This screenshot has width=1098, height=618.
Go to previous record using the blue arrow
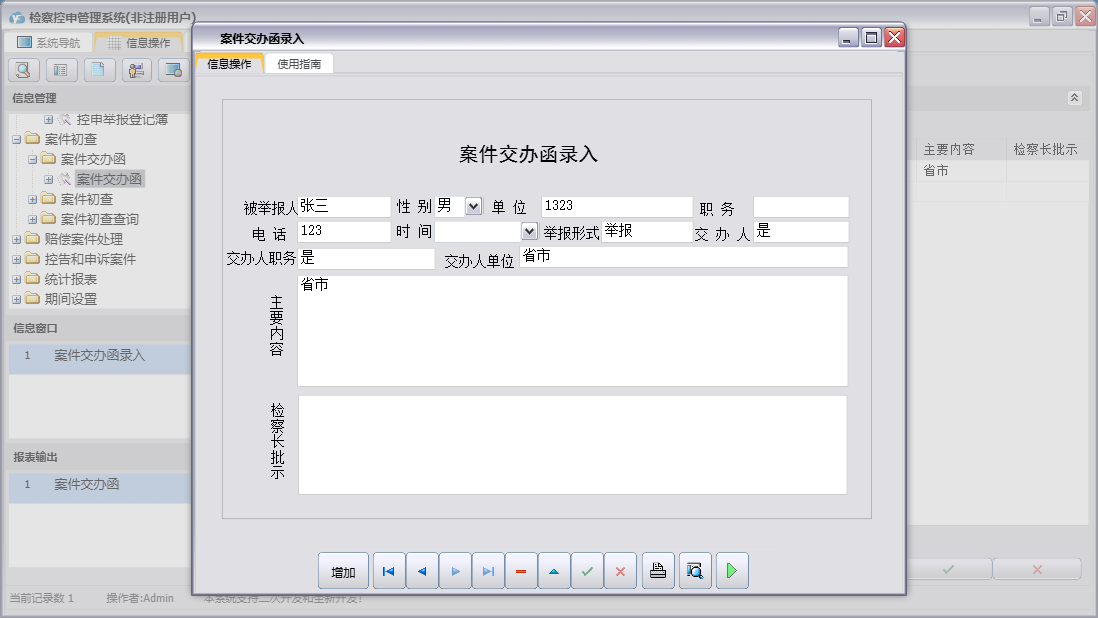(421, 570)
